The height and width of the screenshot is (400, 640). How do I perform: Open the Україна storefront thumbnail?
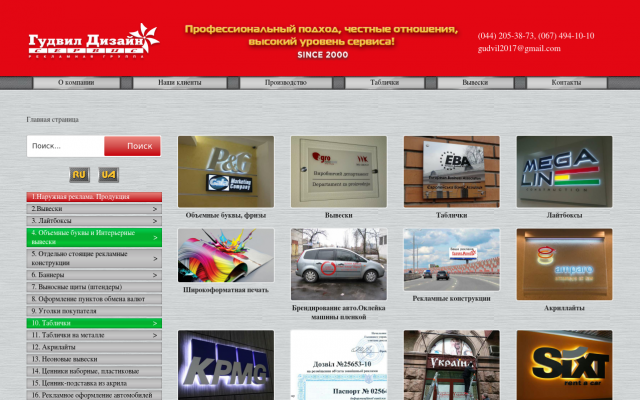pyautogui.click(x=451, y=365)
